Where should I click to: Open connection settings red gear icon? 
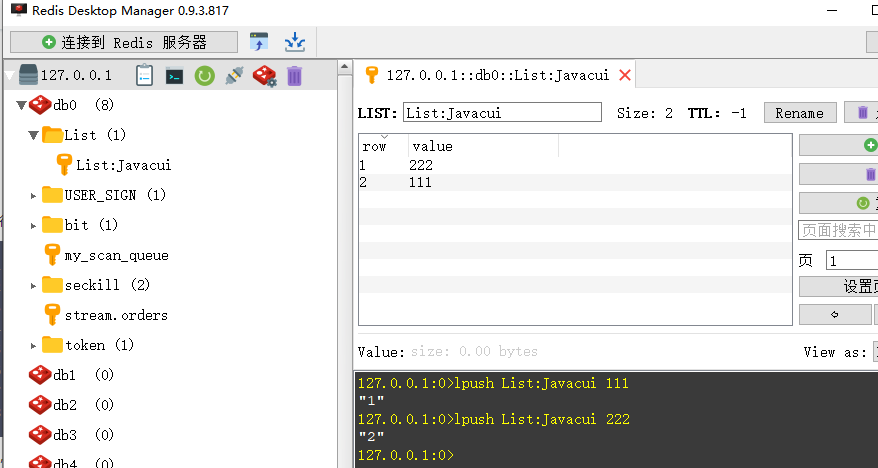(264, 75)
